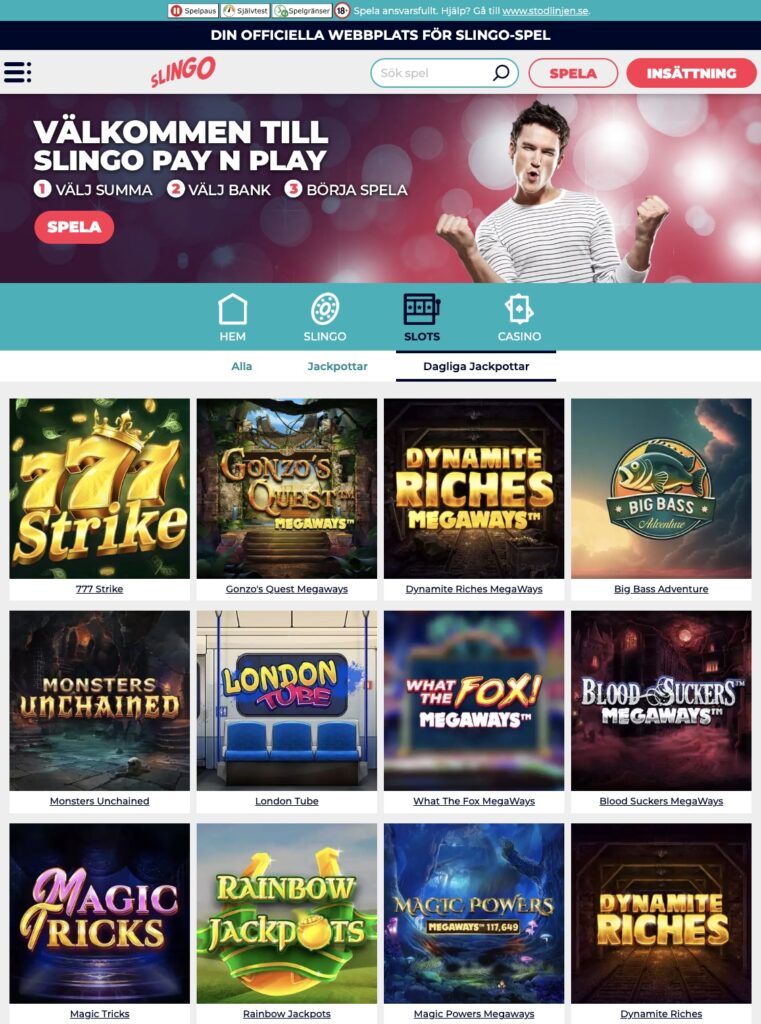The height and width of the screenshot is (1024, 761).
Task: Select the Dagliga Jackpottar tab
Action: [476, 366]
